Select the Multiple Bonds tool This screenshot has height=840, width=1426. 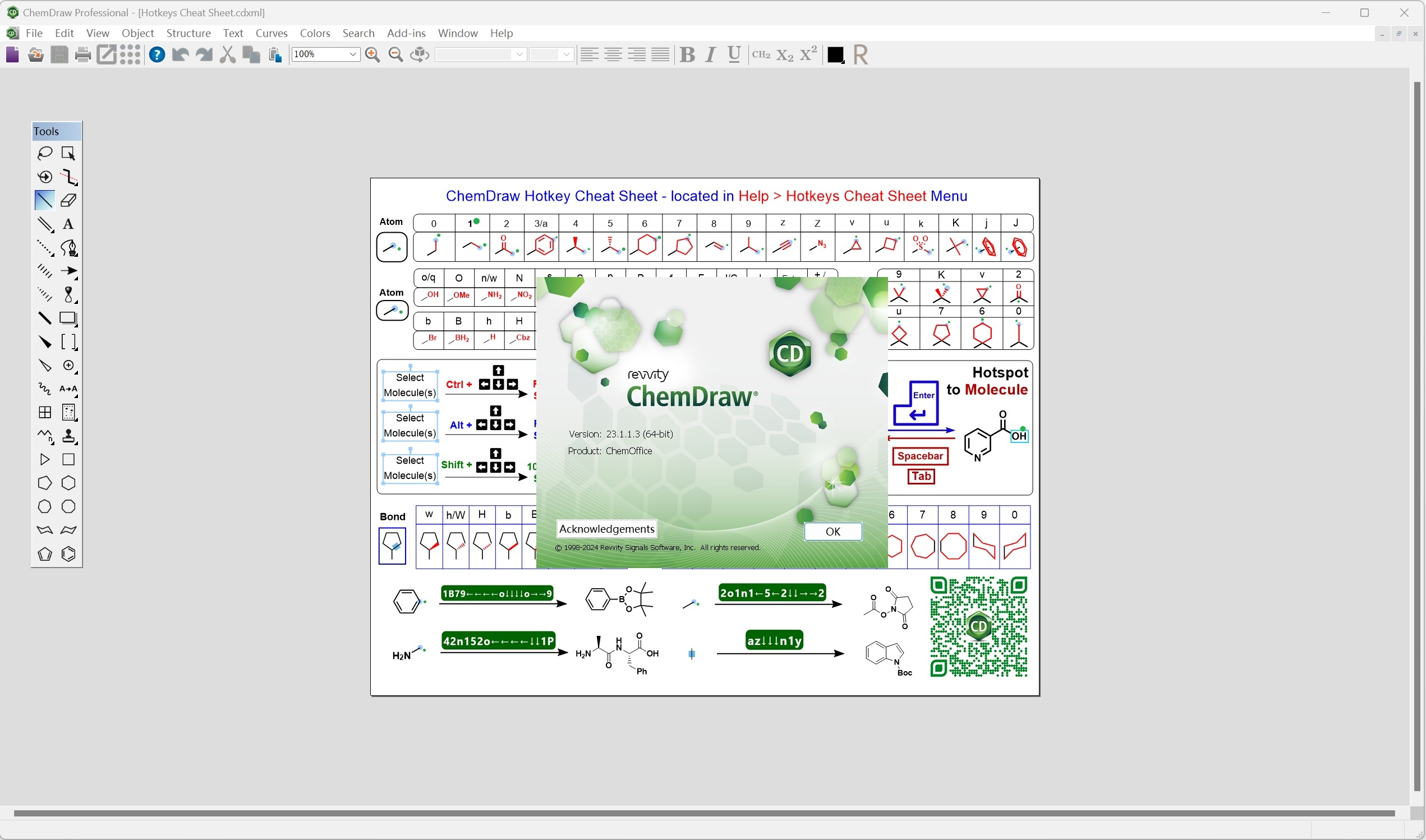point(45,224)
